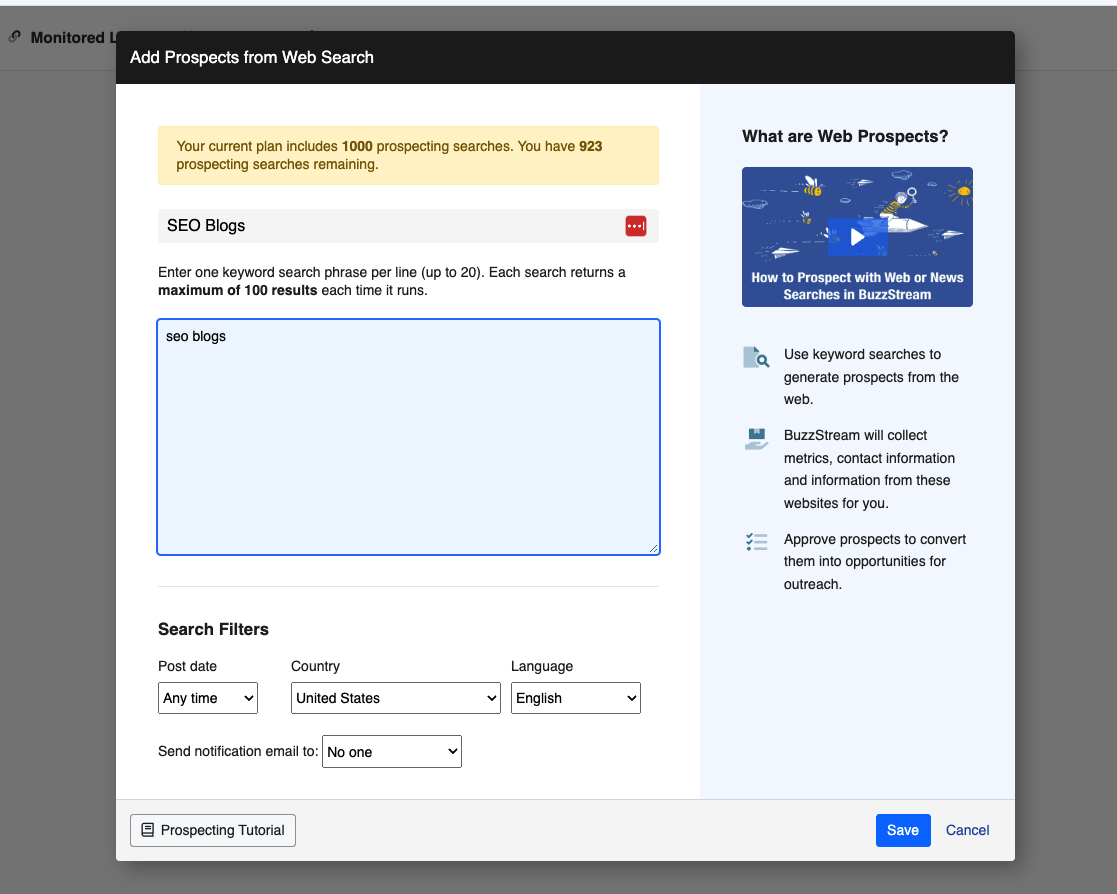The height and width of the screenshot is (894, 1117).
Task: Click the yellow prospecting searches remaining notice
Action: pyautogui.click(x=408, y=155)
